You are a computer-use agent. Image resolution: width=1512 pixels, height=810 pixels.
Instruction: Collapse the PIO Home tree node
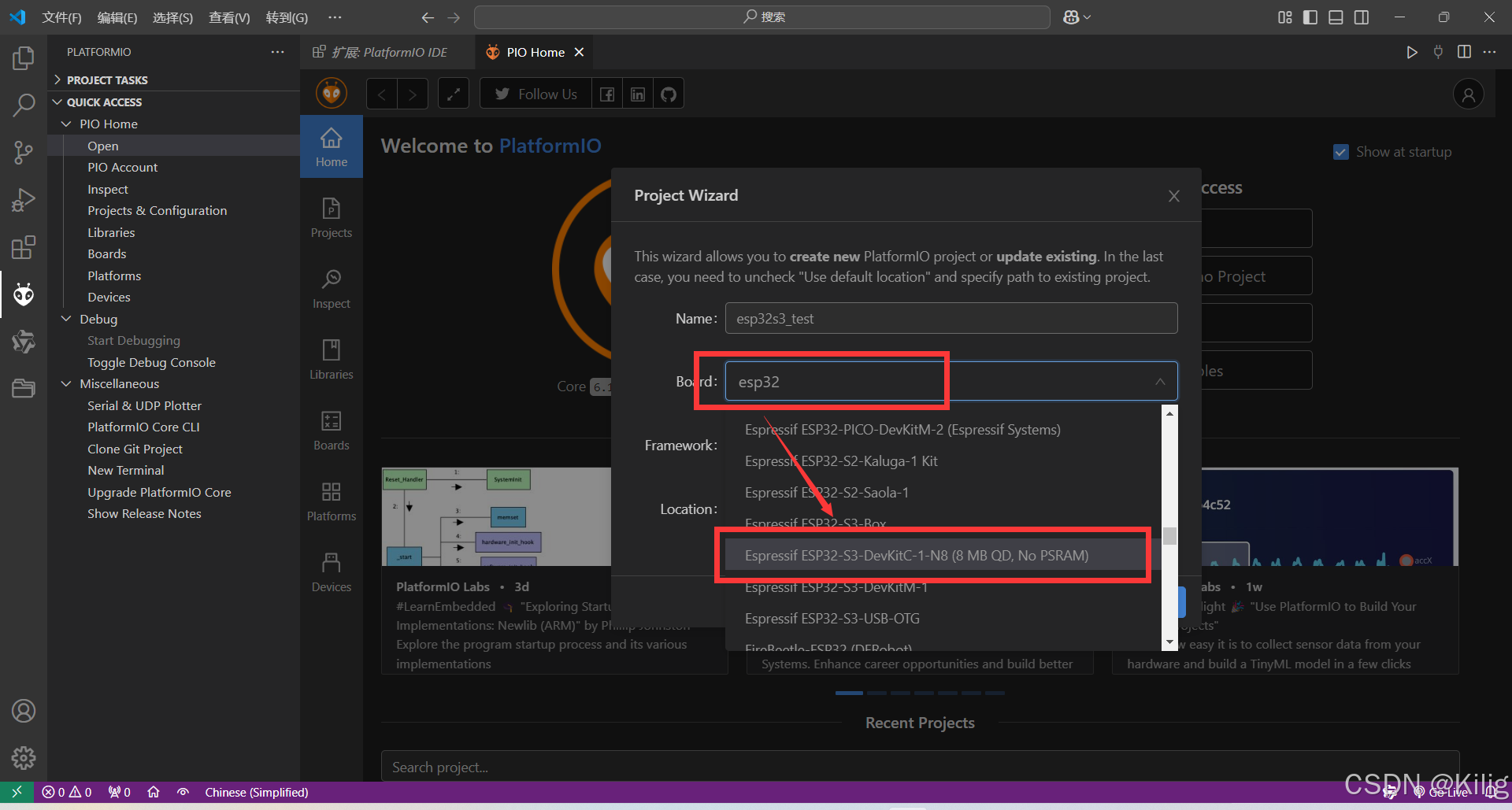pyautogui.click(x=66, y=124)
